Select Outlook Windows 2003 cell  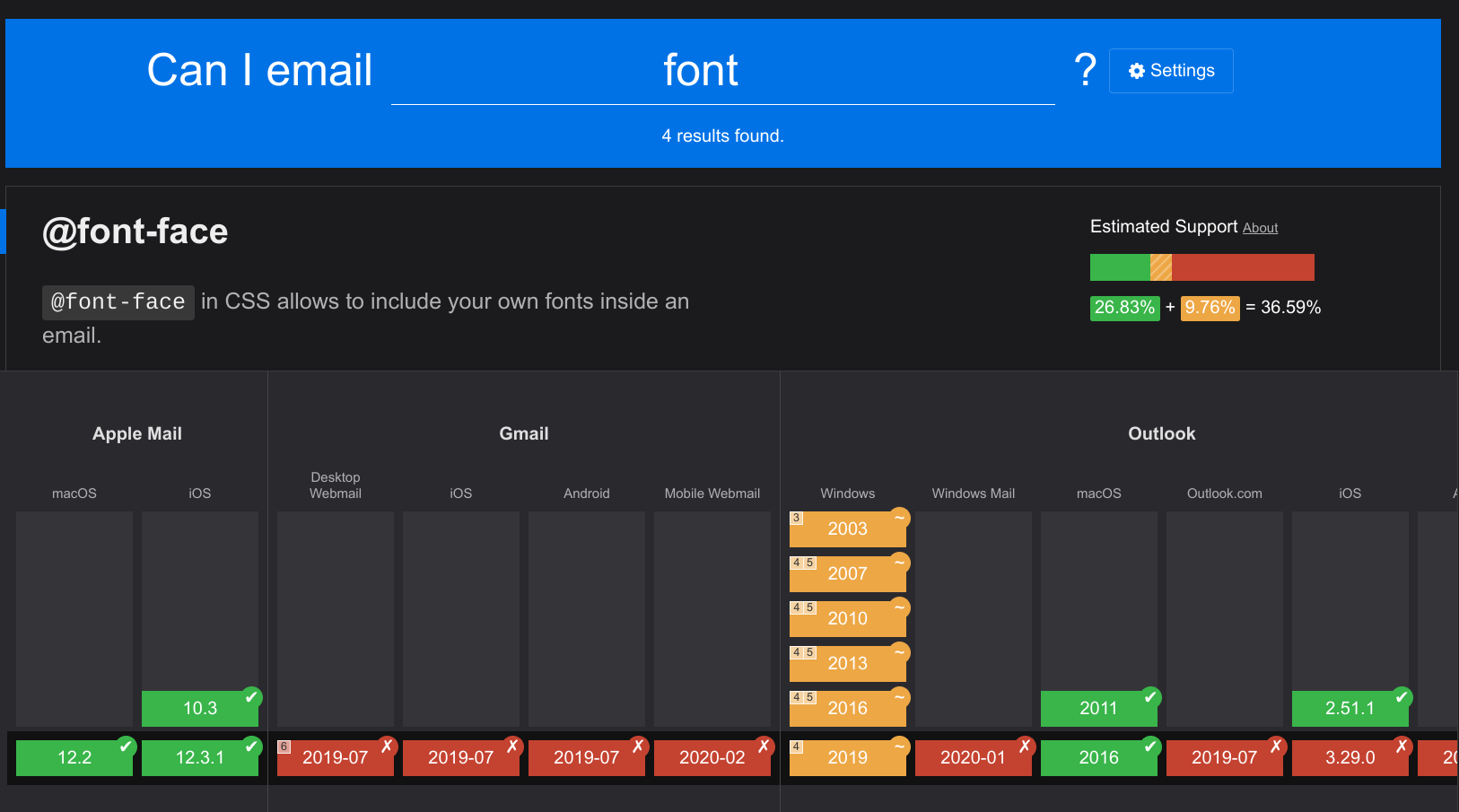point(848,528)
